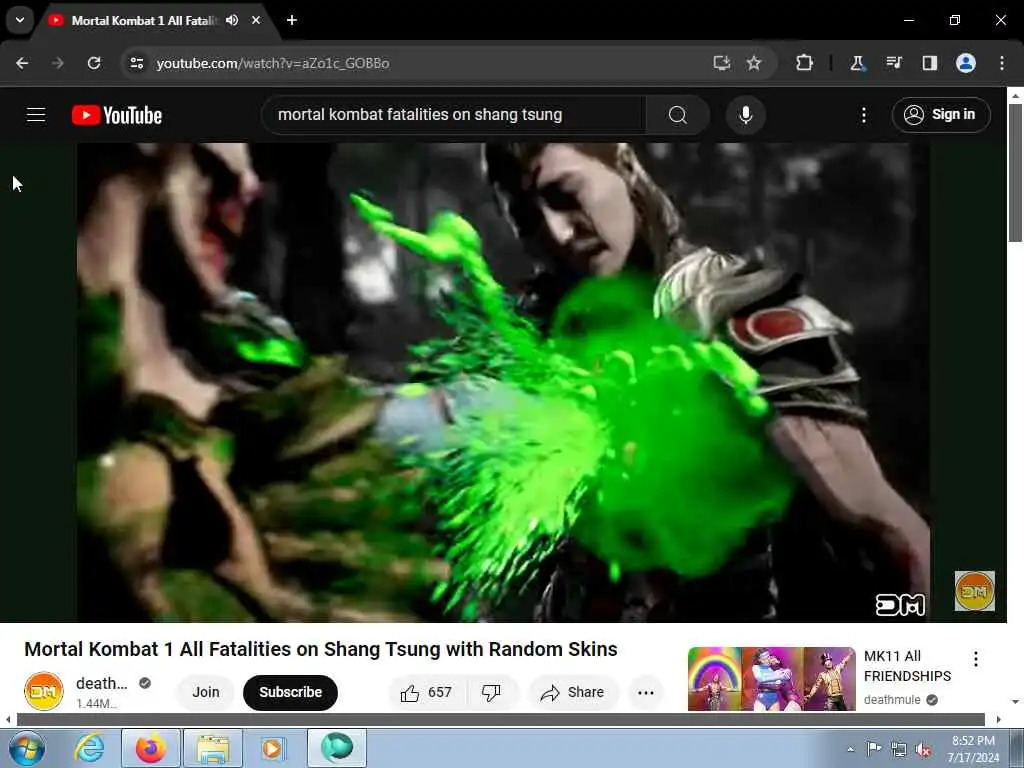Open the muted volume tray icon

[x=923, y=749]
